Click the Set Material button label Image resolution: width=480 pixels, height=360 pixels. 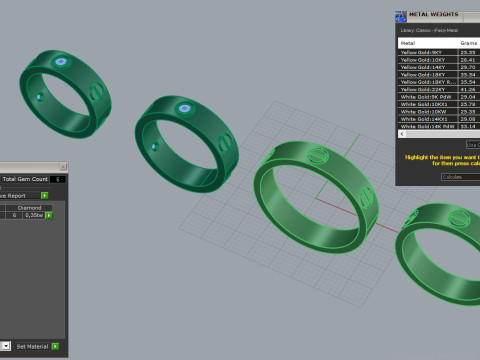[32, 347]
